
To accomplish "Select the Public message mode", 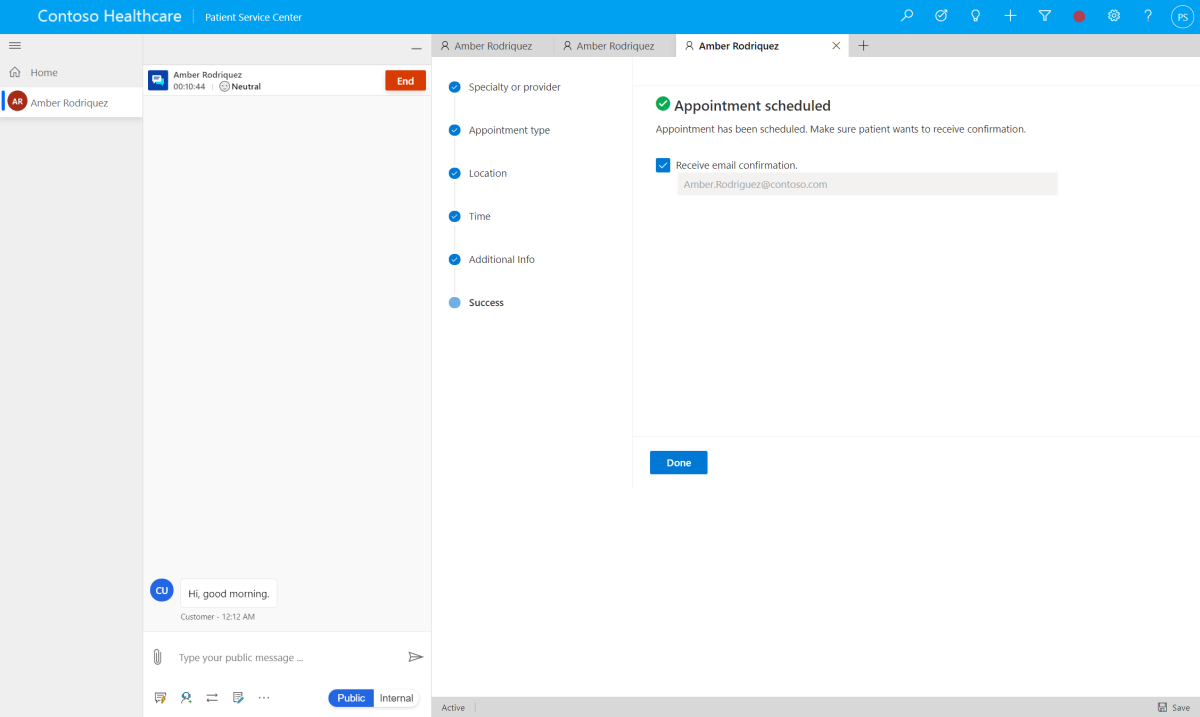I will tap(351, 698).
